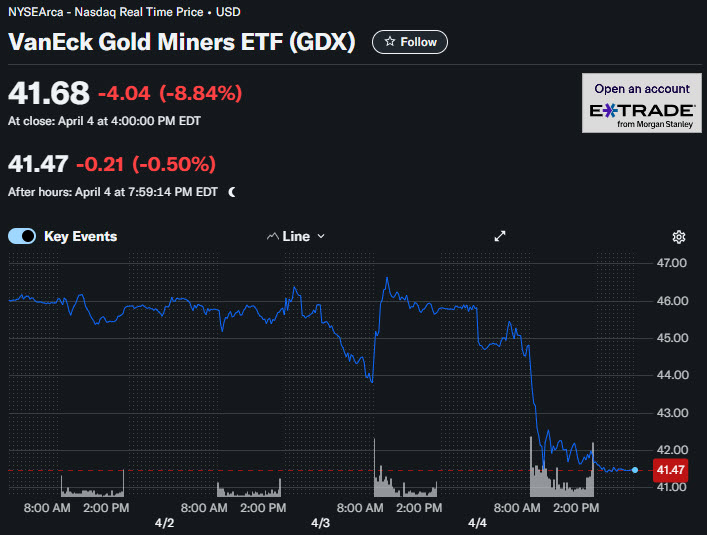This screenshot has width=707, height=535.
Task: Select the 4/2 date label on the chart axis
Action: pos(165,523)
